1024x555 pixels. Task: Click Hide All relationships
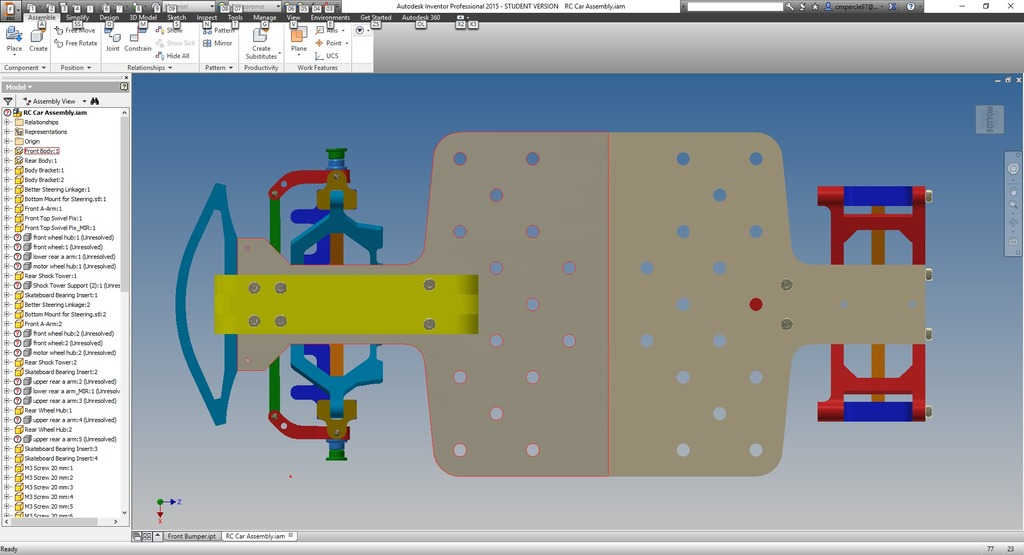(173, 56)
